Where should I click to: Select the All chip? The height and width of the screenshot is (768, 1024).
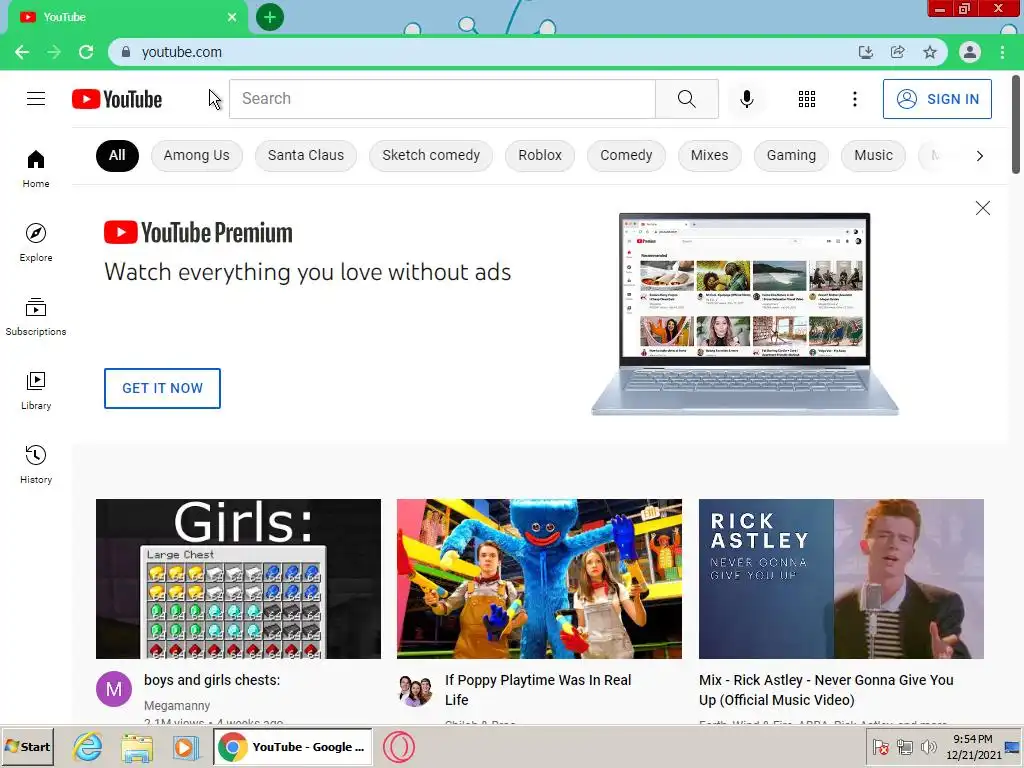pyautogui.click(x=117, y=155)
